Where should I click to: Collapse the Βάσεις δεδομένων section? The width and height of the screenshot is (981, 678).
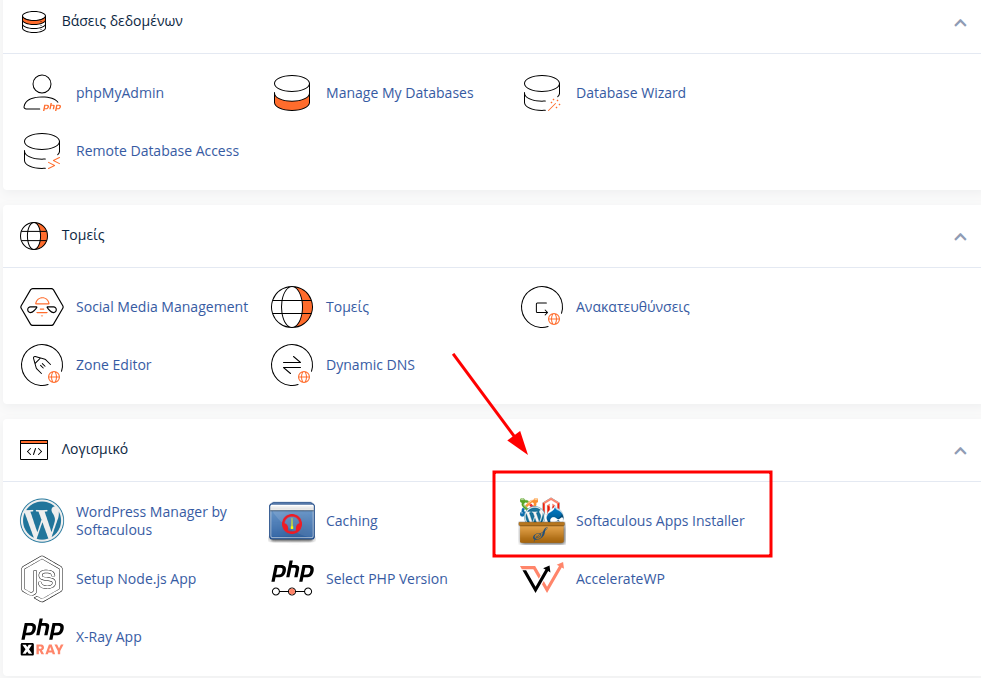point(960,22)
